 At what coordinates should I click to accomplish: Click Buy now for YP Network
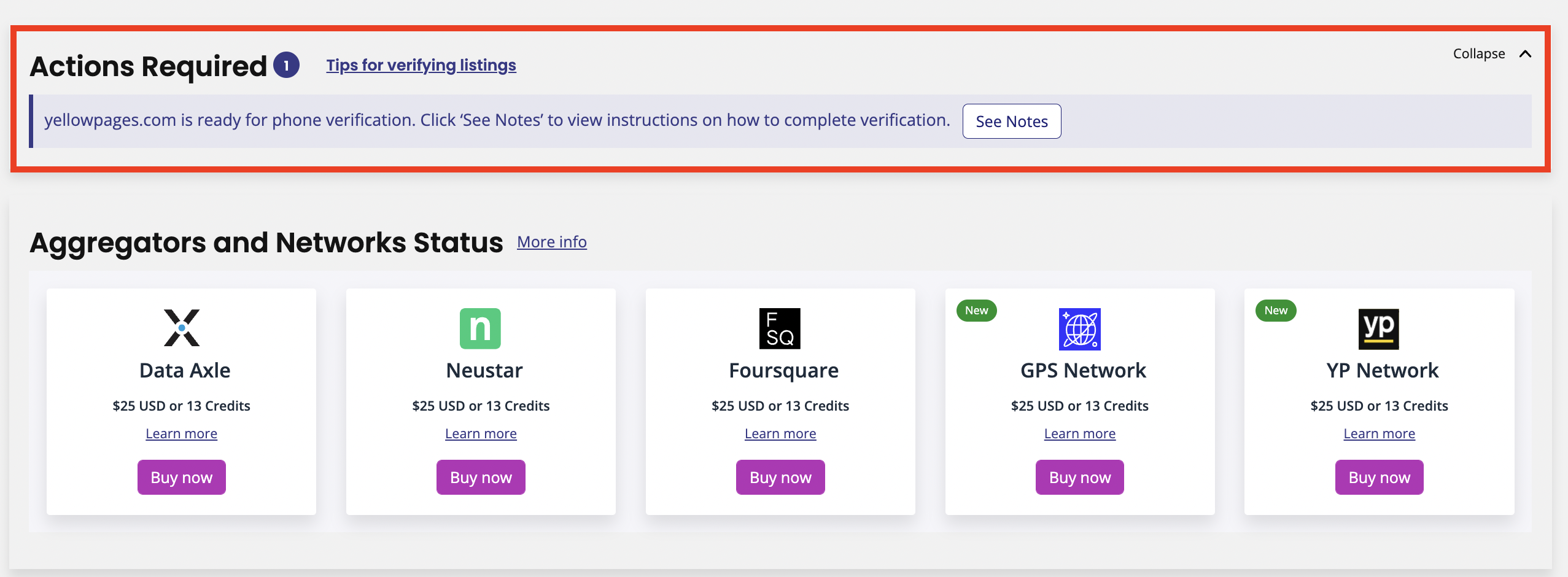click(1379, 478)
